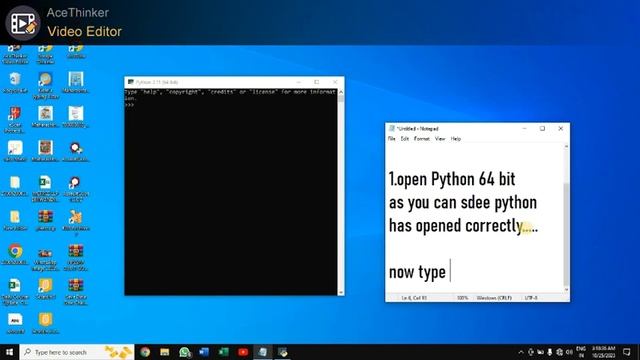Click the line 'as you can sdee python'
The width and height of the screenshot is (640, 360).
point(462,202)
